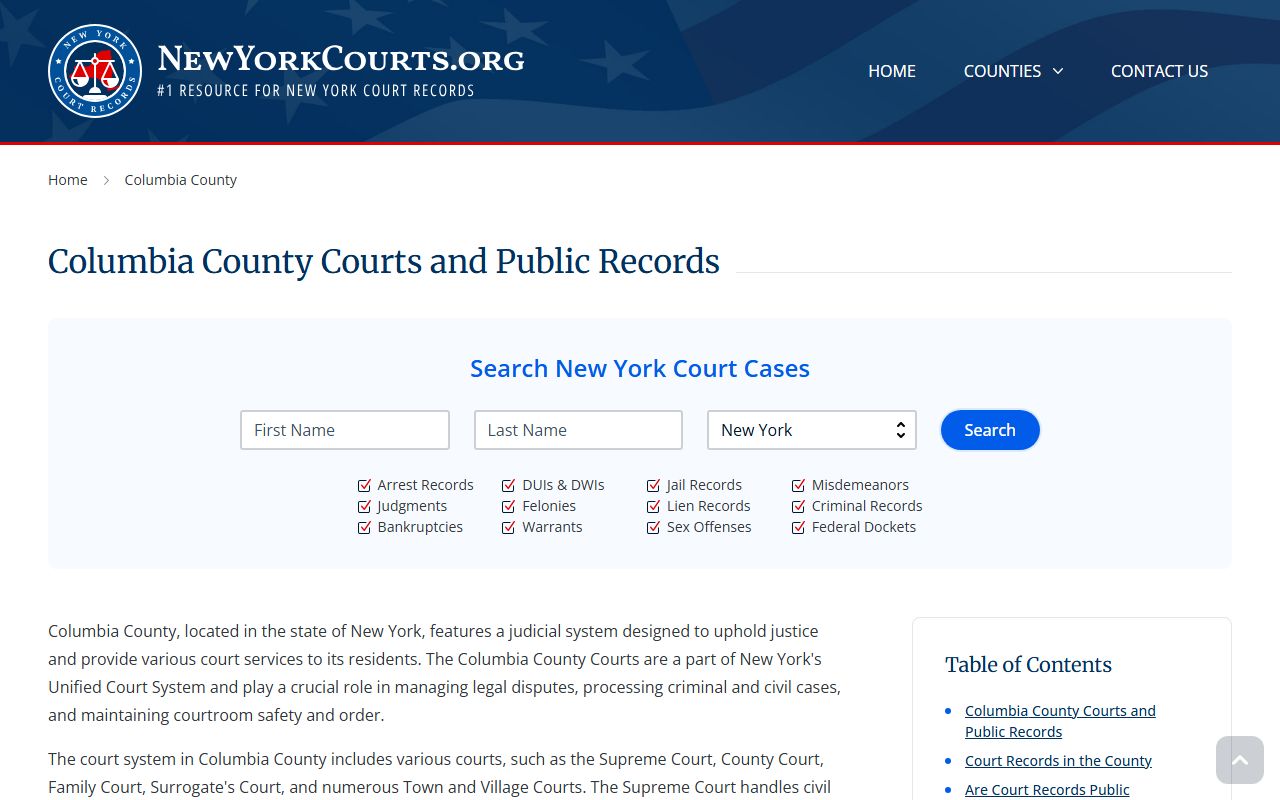This screenshot has width=1280, height=800.
Task: Open the CONTACT US page
Action: [x=1159, y=71]
